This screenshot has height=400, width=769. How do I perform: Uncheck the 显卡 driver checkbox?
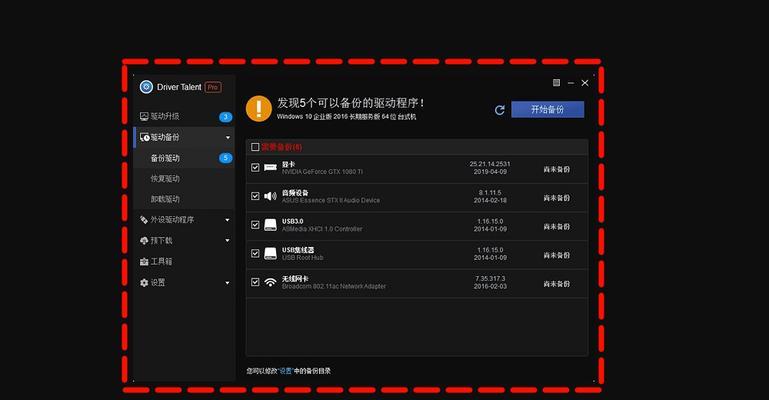click(255, 168)
